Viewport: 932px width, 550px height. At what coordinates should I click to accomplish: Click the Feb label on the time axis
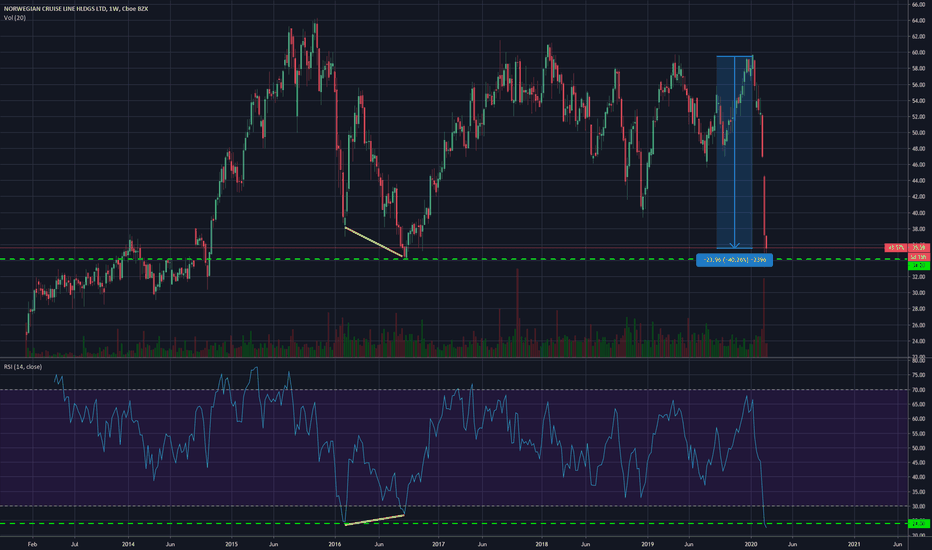(x=32, y=544)
